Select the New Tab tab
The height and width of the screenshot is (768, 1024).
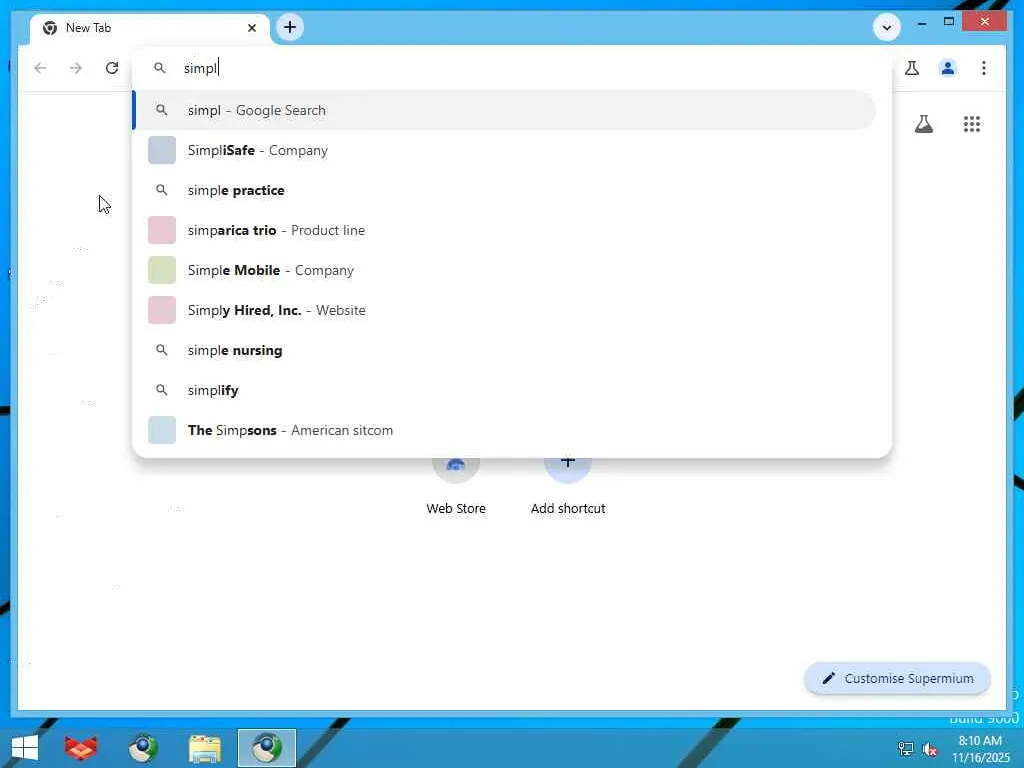click(150, 28)
